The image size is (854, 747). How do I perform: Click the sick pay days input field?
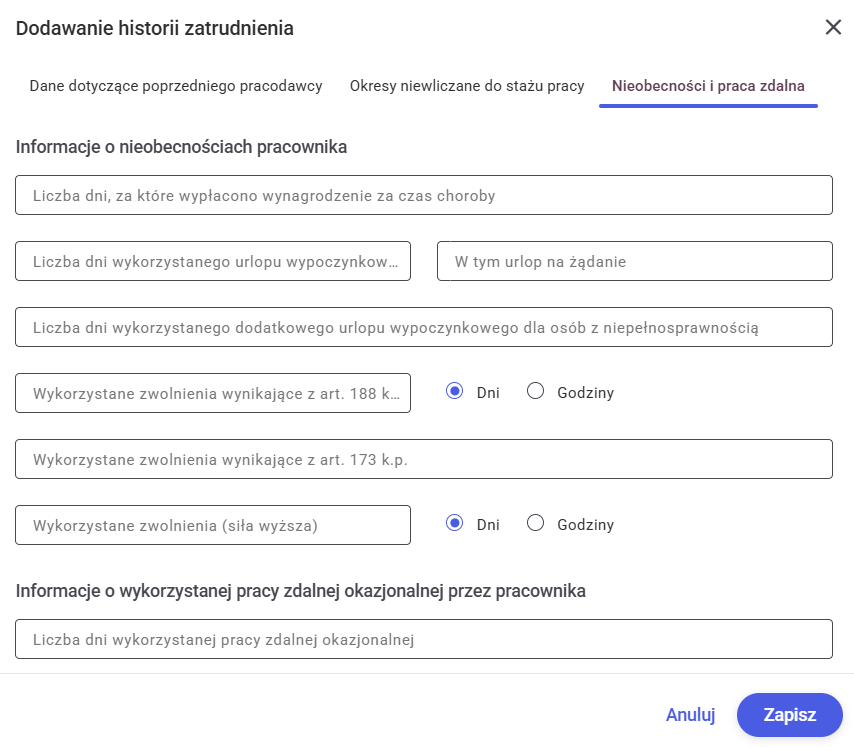[x=424, y=195]
